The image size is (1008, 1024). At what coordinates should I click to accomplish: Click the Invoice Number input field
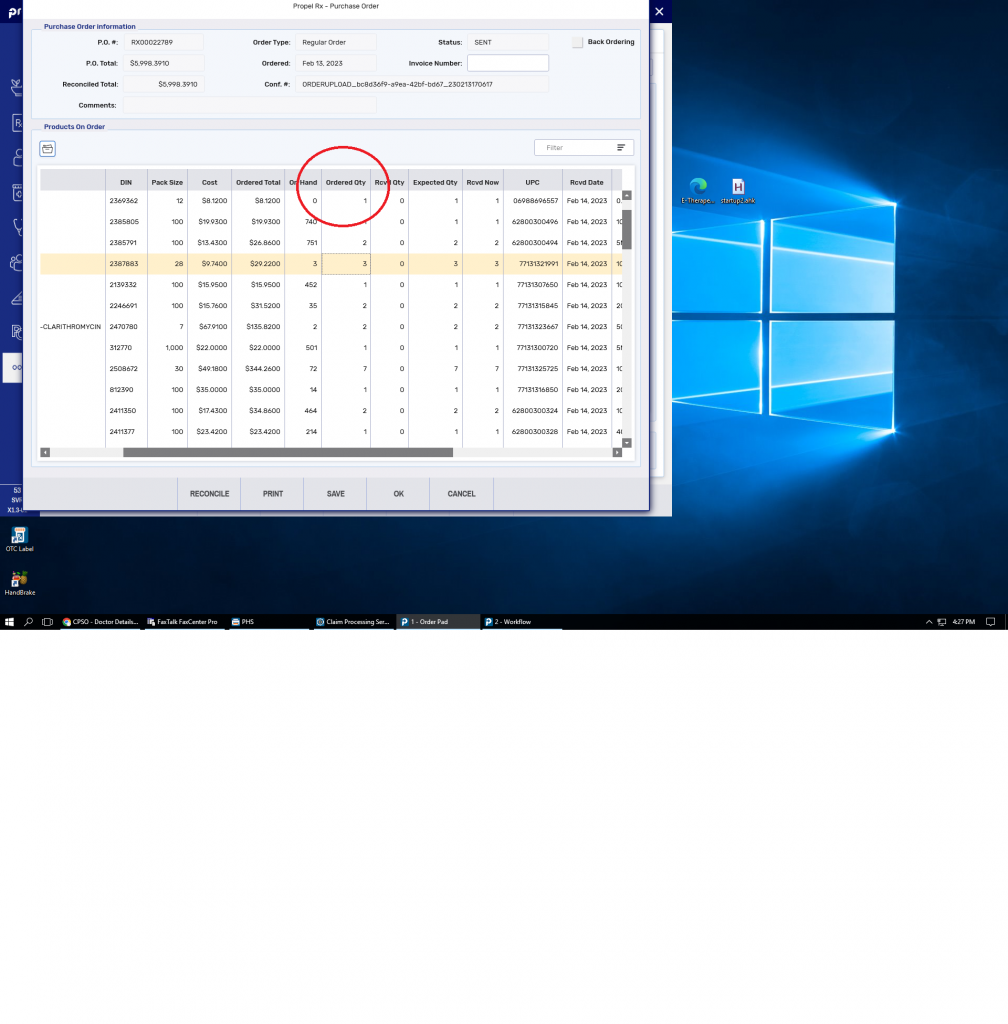coord(508,63)
